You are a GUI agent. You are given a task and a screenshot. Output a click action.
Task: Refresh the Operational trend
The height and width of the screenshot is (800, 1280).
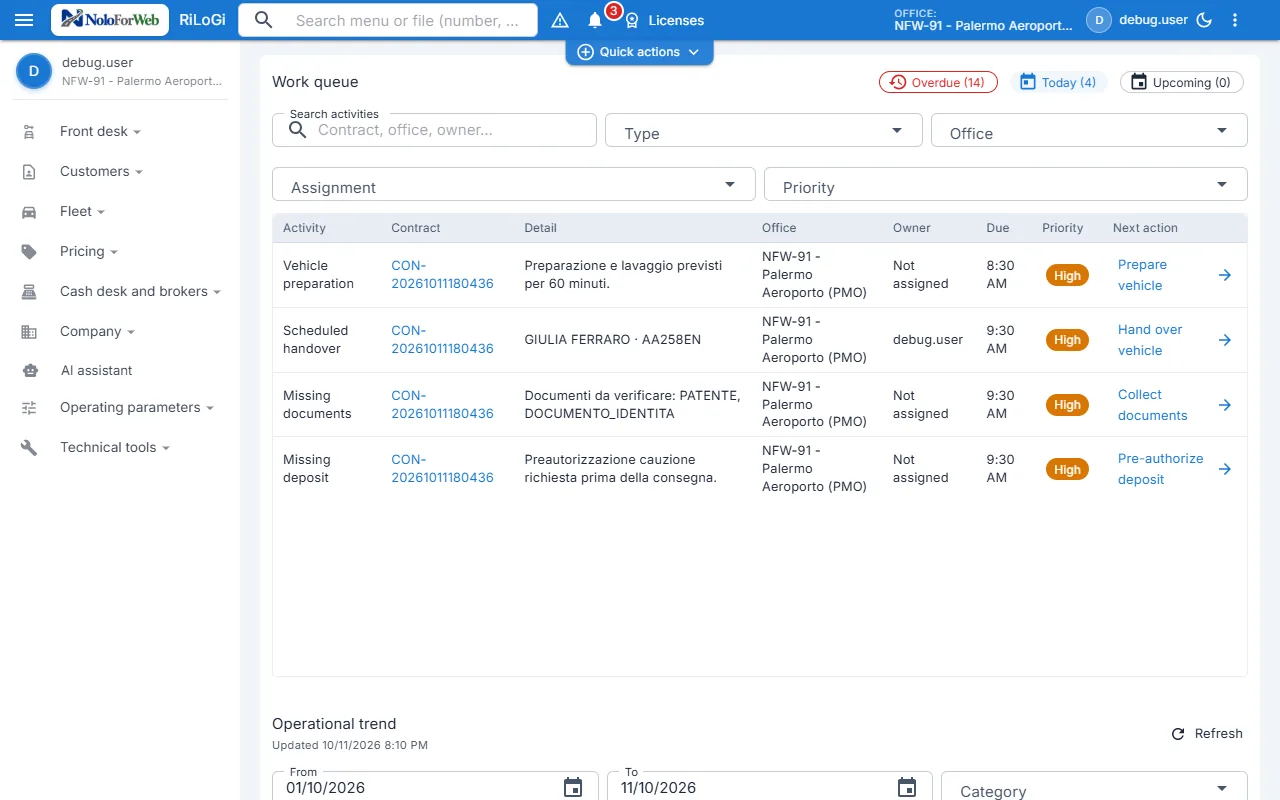pyautogui.click(x=1207, y=733)
